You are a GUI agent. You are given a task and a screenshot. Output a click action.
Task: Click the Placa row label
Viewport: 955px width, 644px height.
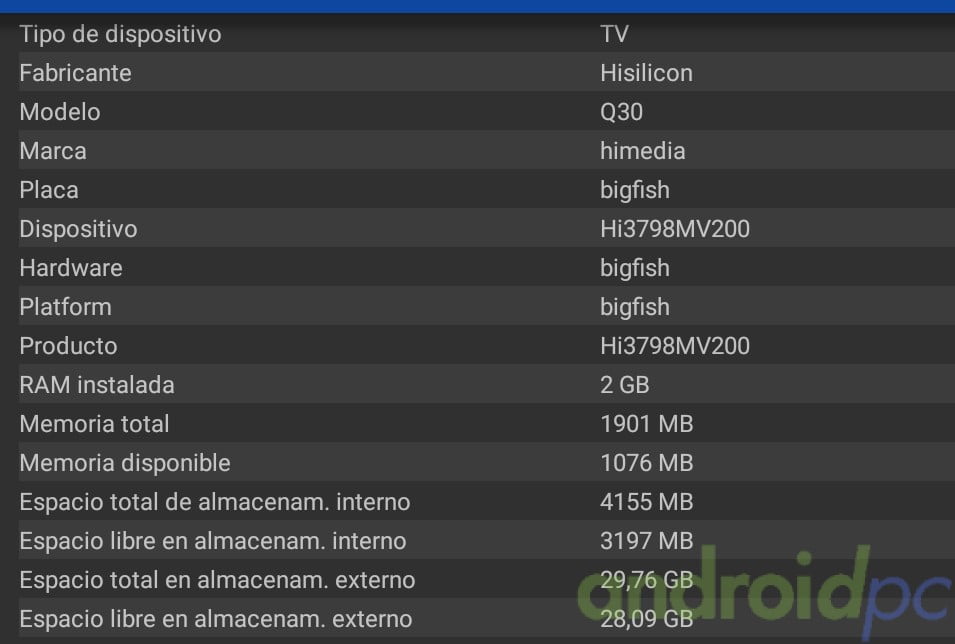49,190
